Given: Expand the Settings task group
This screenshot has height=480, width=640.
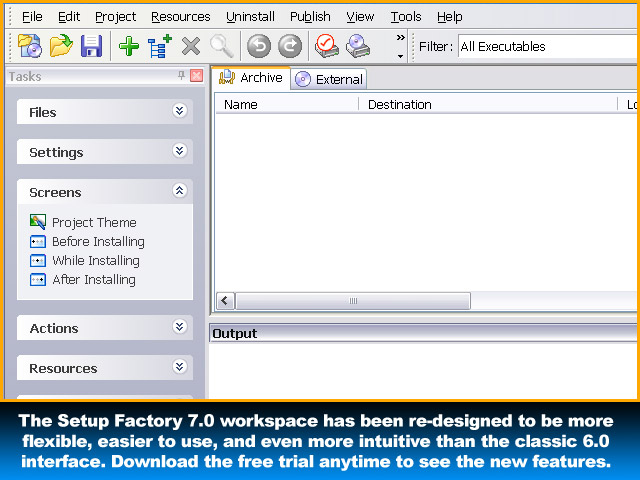Looking at the screenshot, I should click(x=180, y=151).
